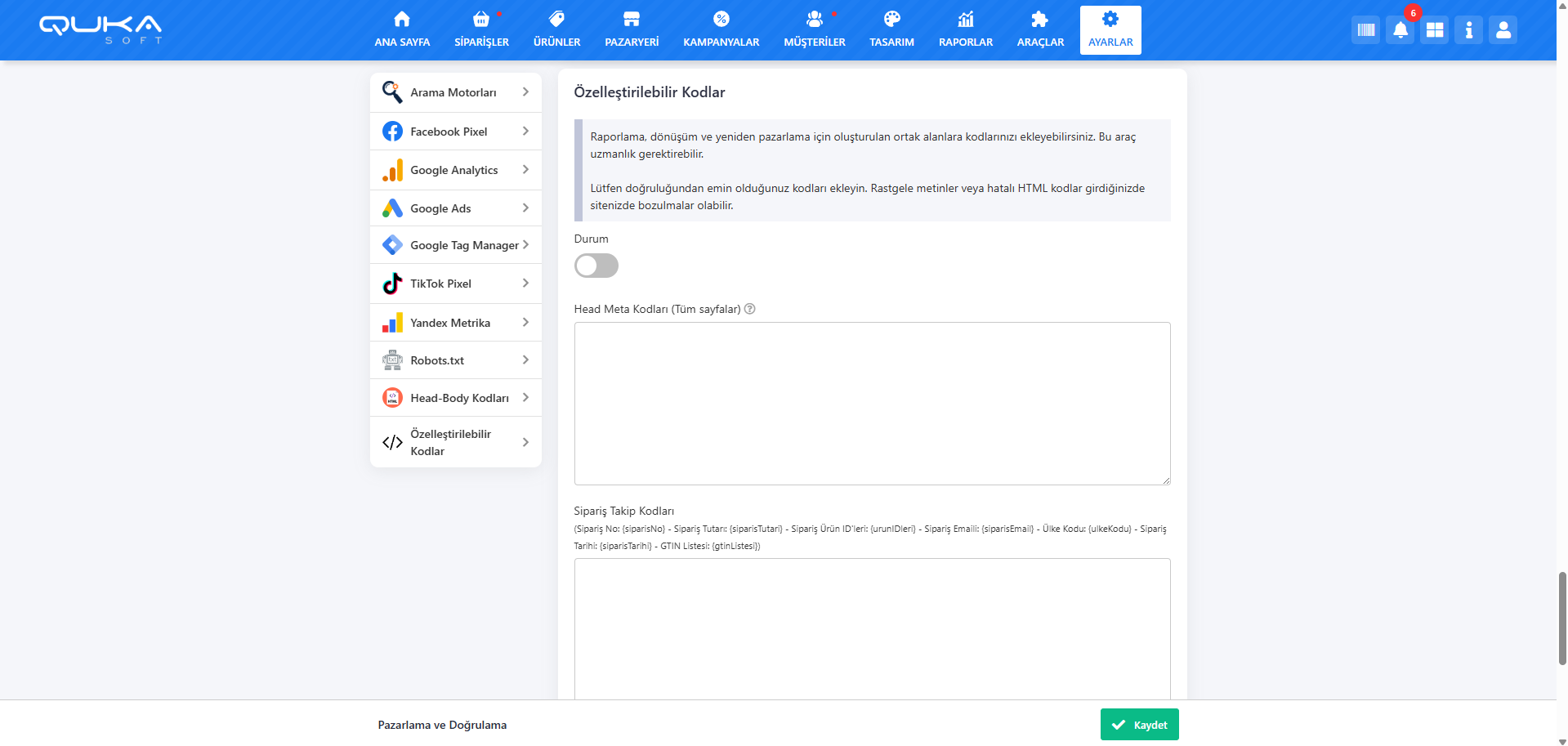Viewport: 1568px width, 746px height.
Task: Click the grid layout icon in header
Action: point(1434,30)
